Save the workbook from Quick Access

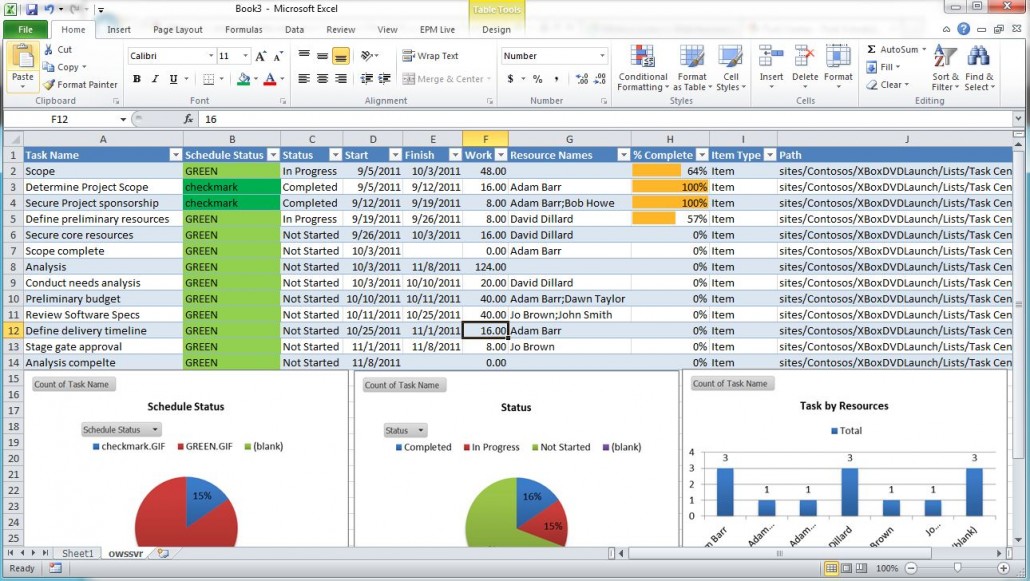tap(31, 9)
